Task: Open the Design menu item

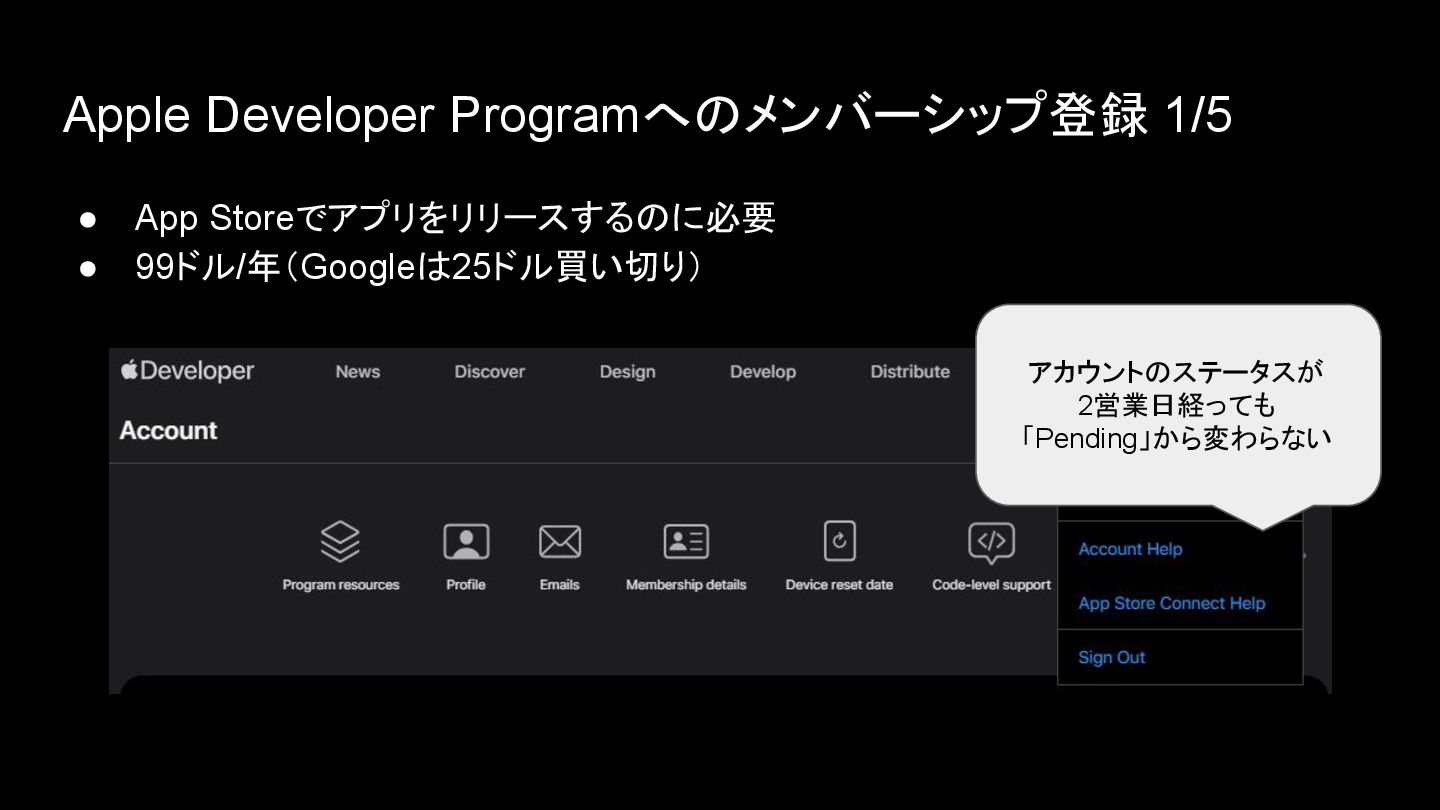Action: pyautogui.click(x=627, y=372)
